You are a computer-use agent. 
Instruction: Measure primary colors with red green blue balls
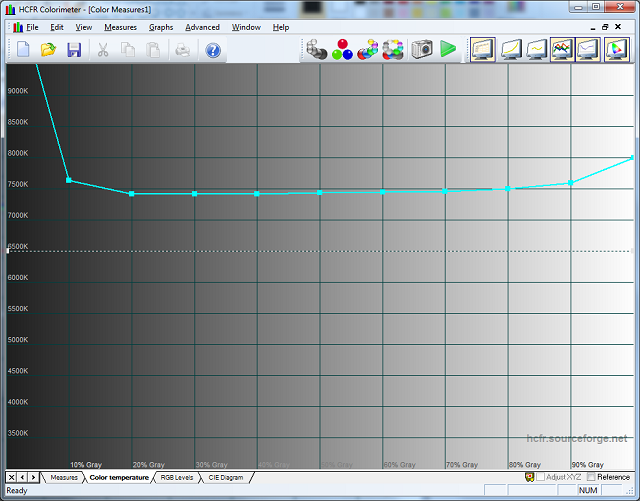(x=342, y=49)
